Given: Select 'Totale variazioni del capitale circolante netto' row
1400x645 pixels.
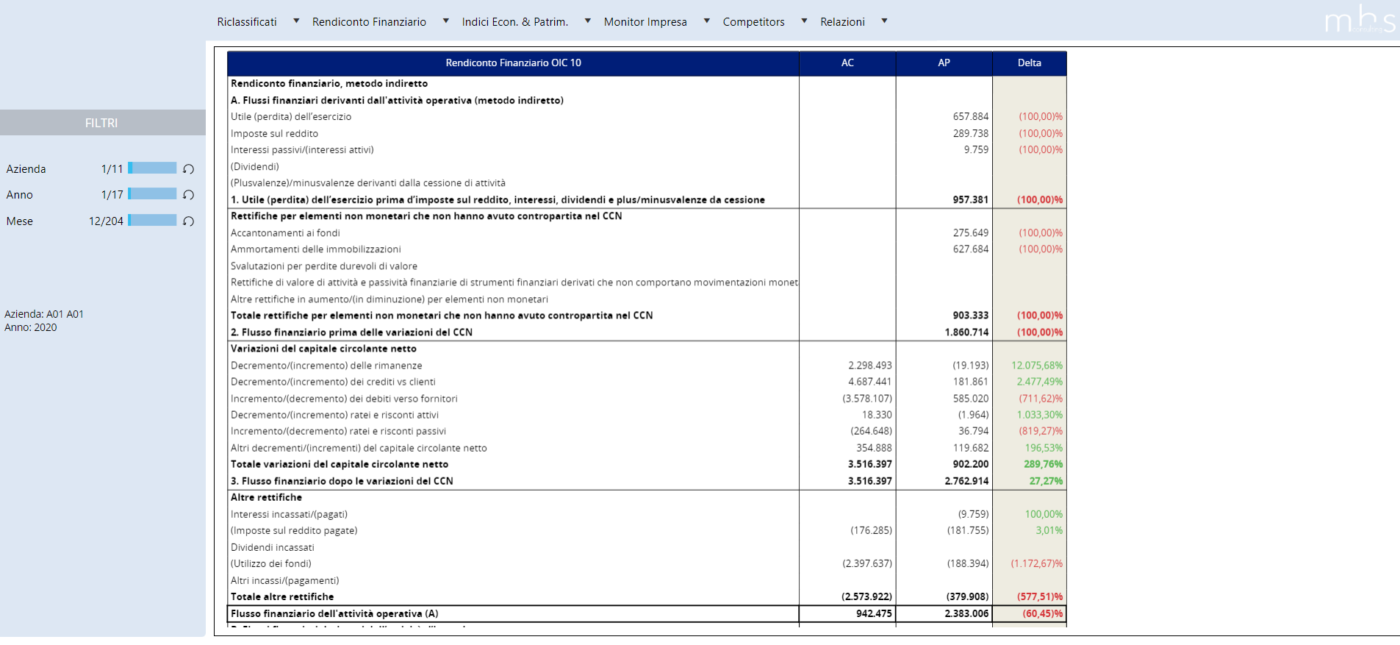Looking at the screenshot, I should [339, 464].
